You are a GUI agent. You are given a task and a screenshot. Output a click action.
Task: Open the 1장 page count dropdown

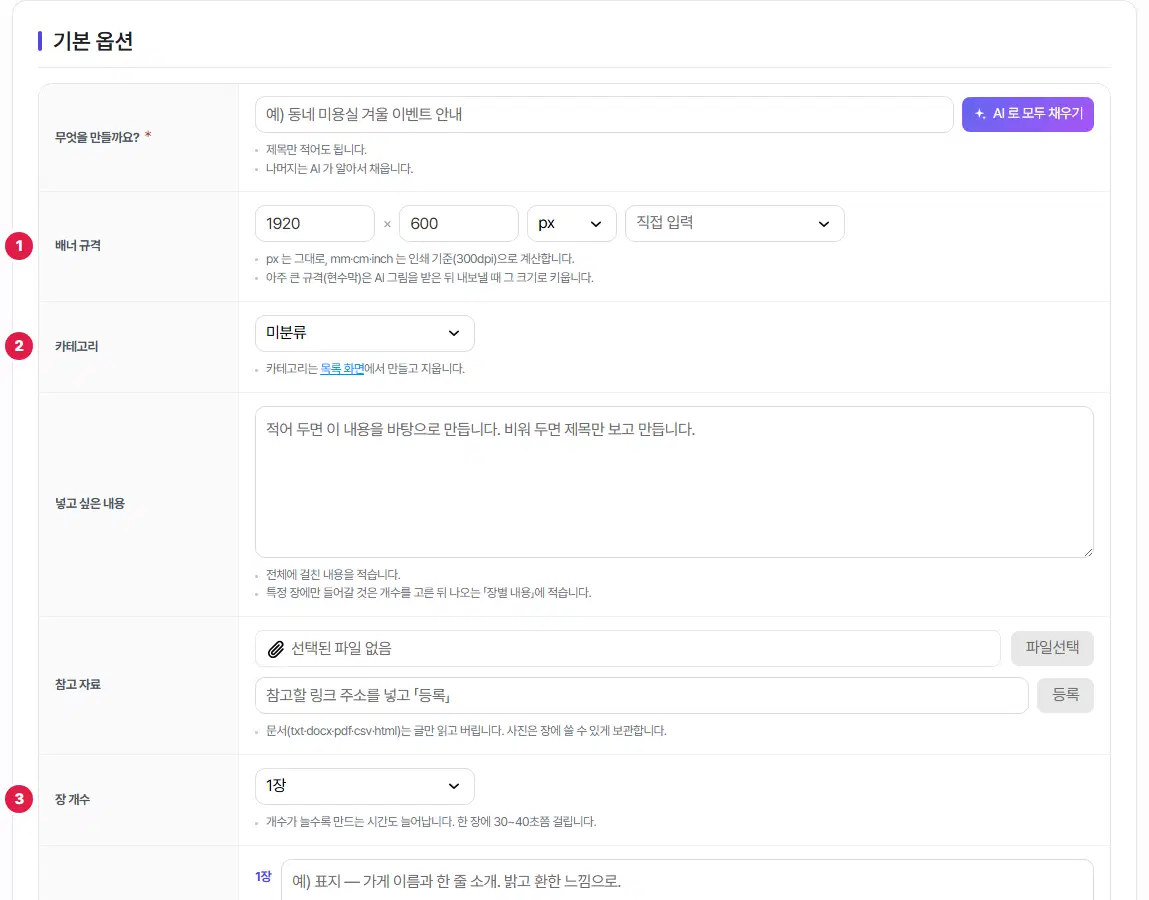pyautogui.click(x=365, y=786)
